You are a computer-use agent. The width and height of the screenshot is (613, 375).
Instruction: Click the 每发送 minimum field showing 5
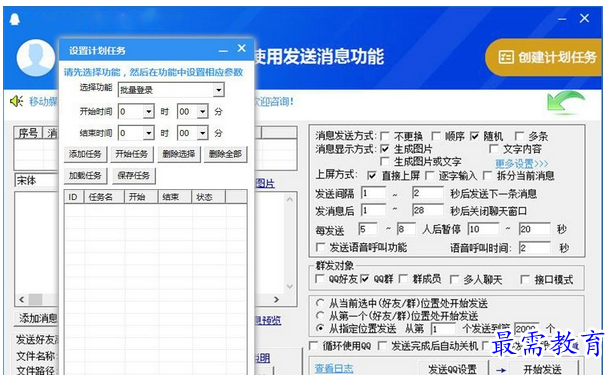(x=367, y=229)
